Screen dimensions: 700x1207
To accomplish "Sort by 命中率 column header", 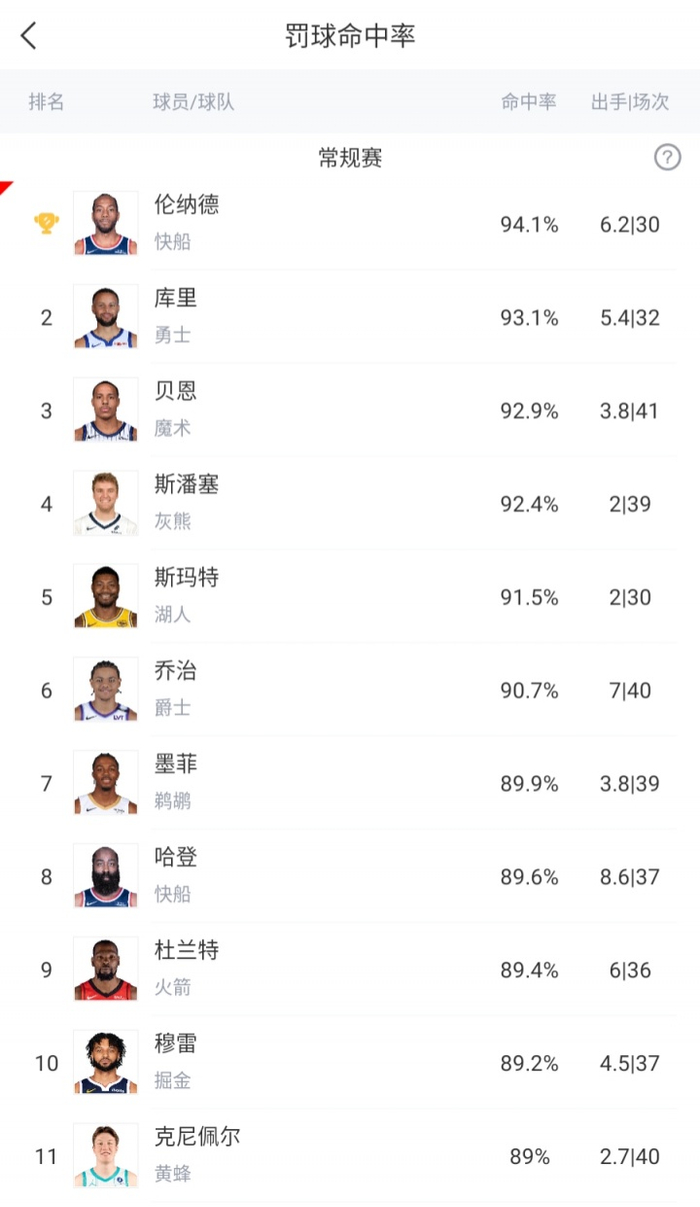I will 528,102.
